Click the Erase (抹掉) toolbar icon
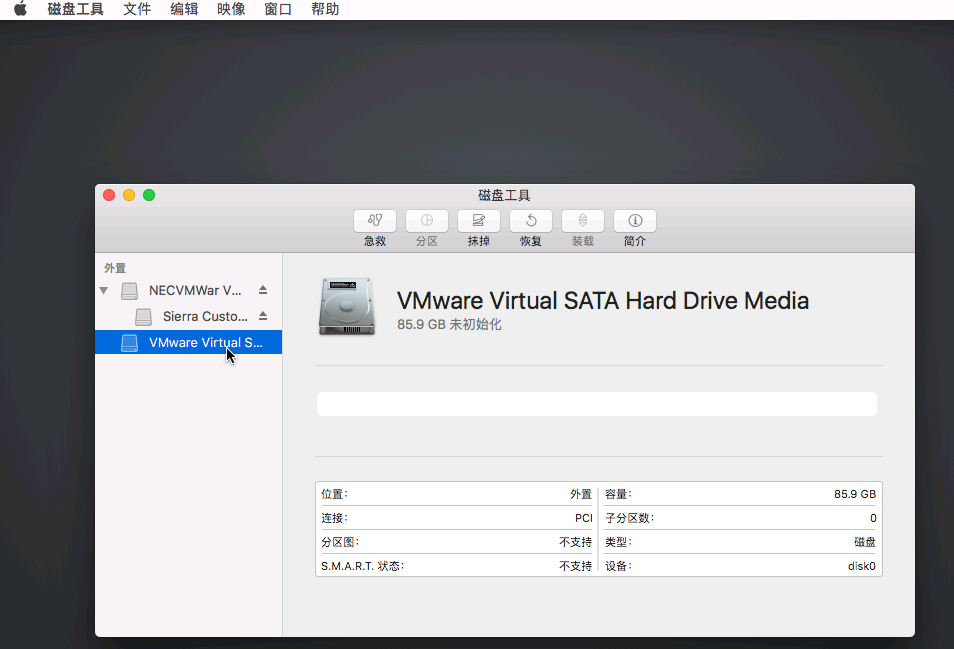Image resolution: width=954 pixels, height=649 pixels. coord(479,221)
